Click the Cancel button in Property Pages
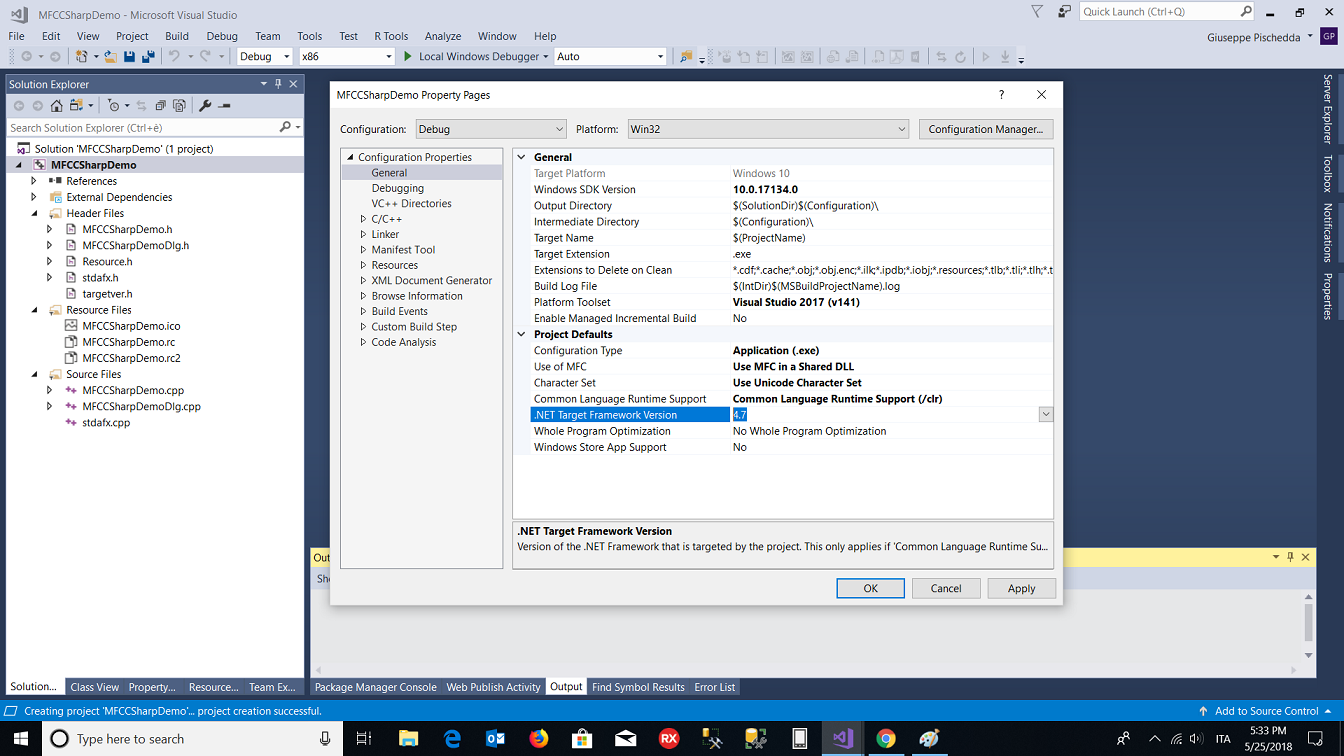 click(946, 588)
